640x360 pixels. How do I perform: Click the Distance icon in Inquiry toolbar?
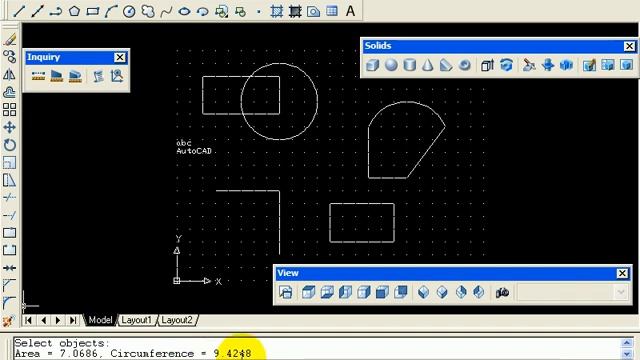(38, 76)
